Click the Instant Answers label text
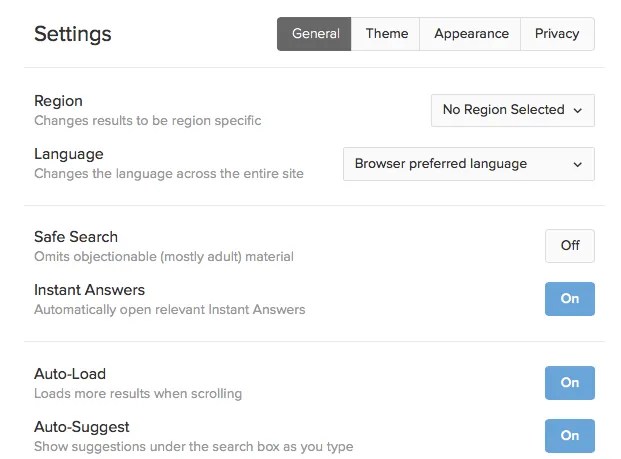This screenshot has height=459, width=621. coord(89,290)
